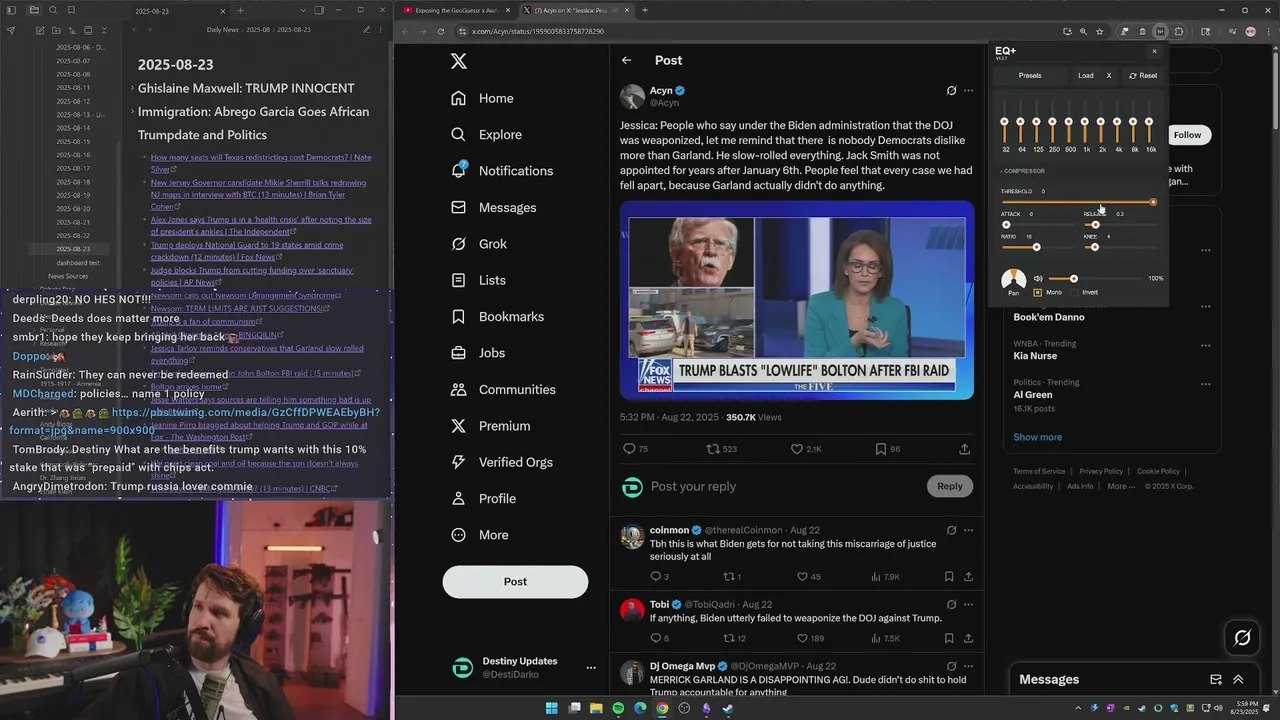Open bookmarks icon in Obsidian sidebar
The image size is (1280, 720).
tap(71, 10)
